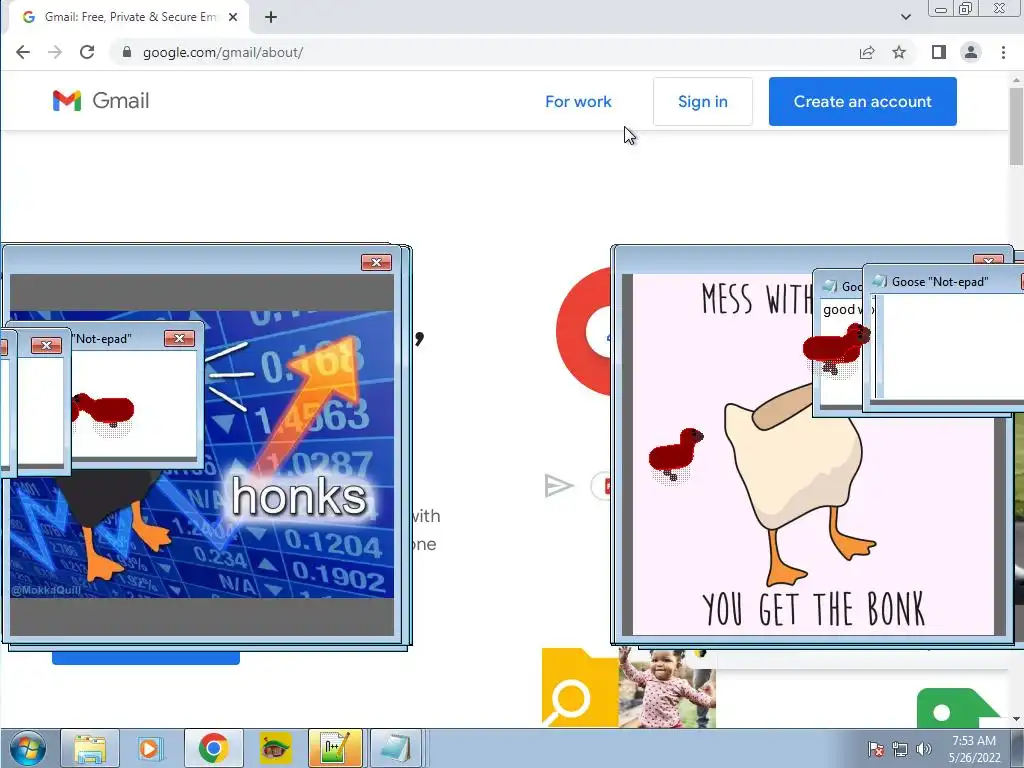The height and width of the screenshot is (768, 1024).
Task: Open the Chrome side panel
Action: (x=938, y=52)
